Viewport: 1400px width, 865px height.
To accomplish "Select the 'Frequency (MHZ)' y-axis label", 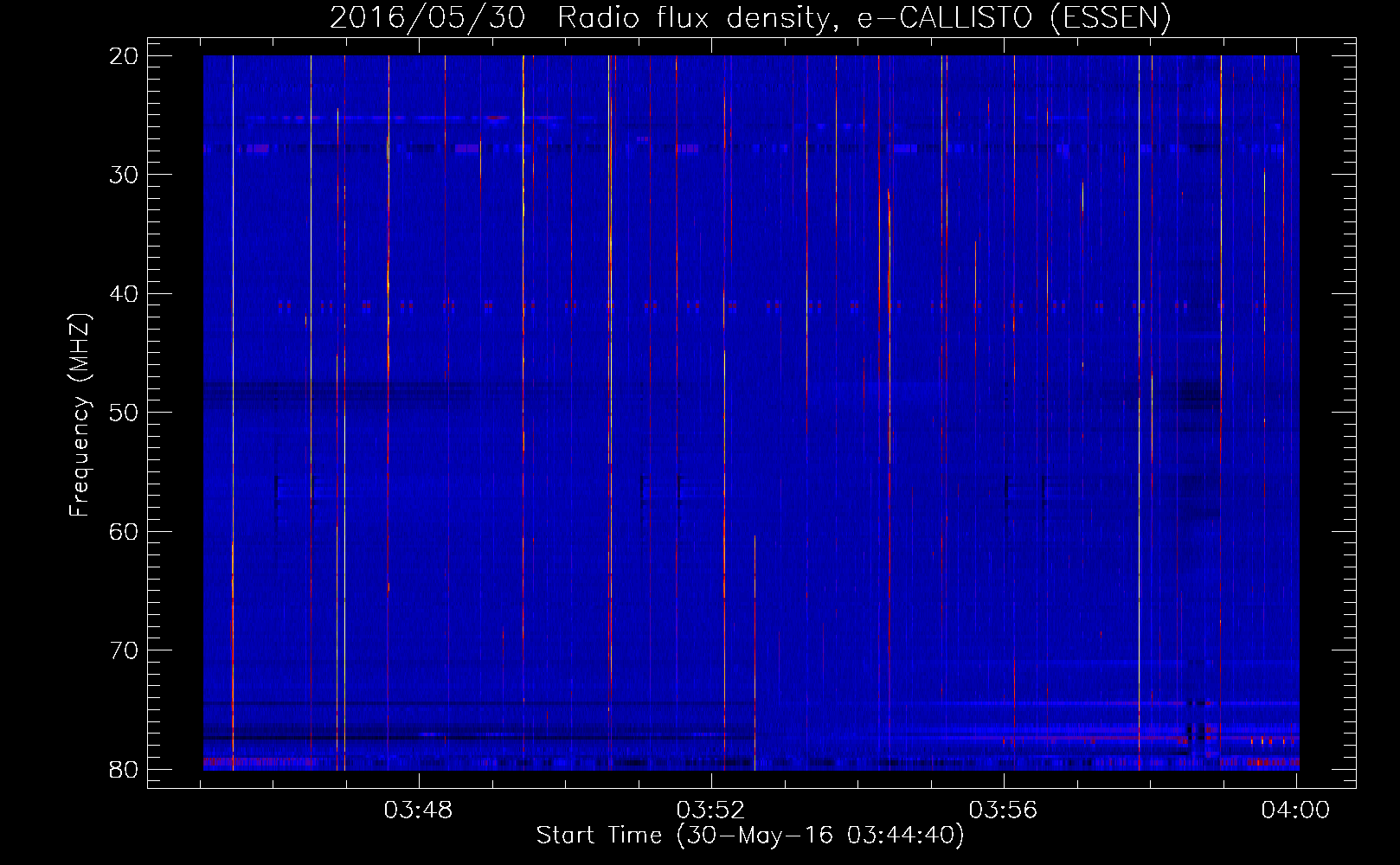I will pos(80,415).
